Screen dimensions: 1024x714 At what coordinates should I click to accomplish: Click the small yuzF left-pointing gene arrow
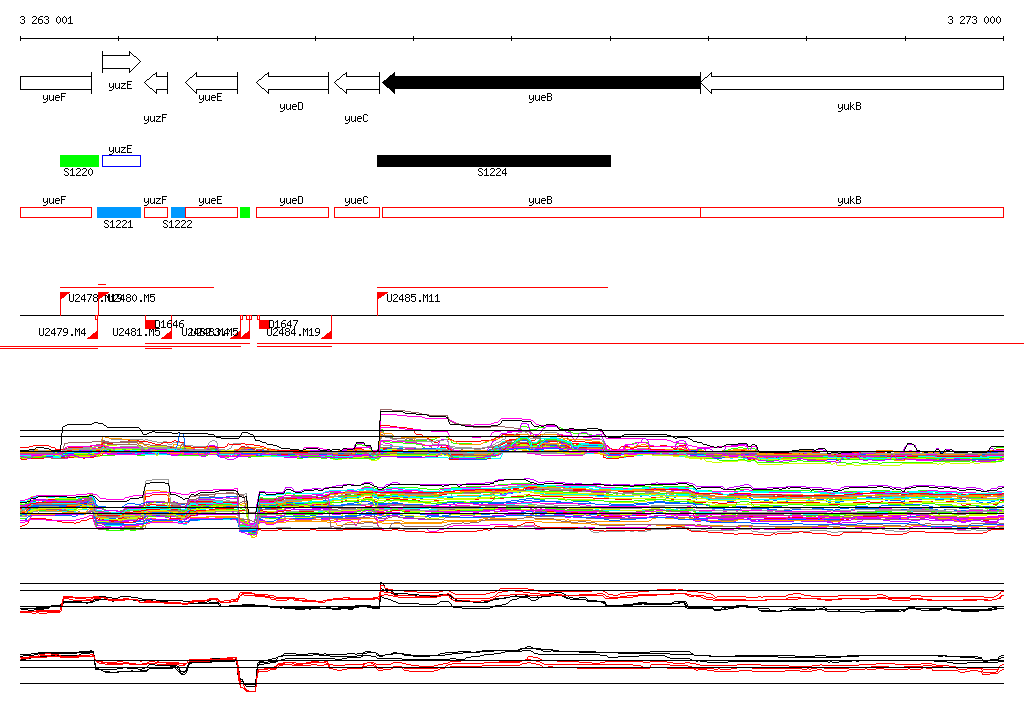(x=155, y=83)
